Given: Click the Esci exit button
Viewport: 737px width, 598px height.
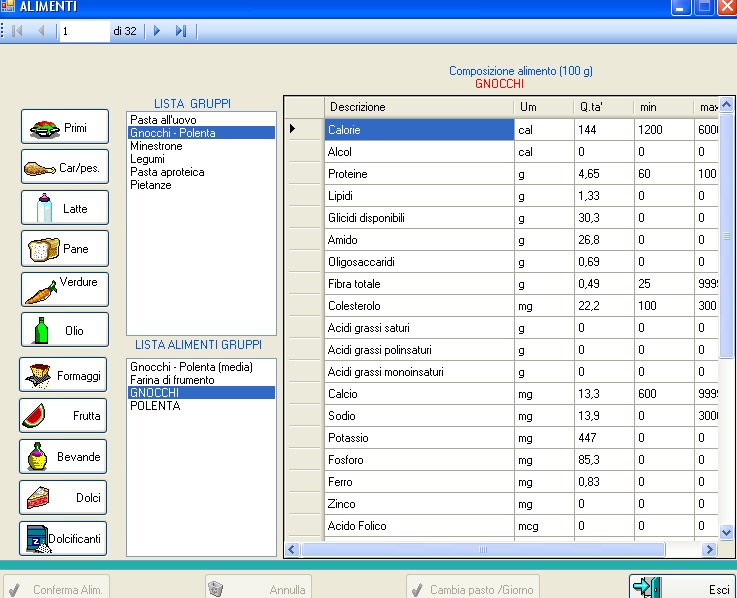Looking at the screenshot, I should pos(683,587).
